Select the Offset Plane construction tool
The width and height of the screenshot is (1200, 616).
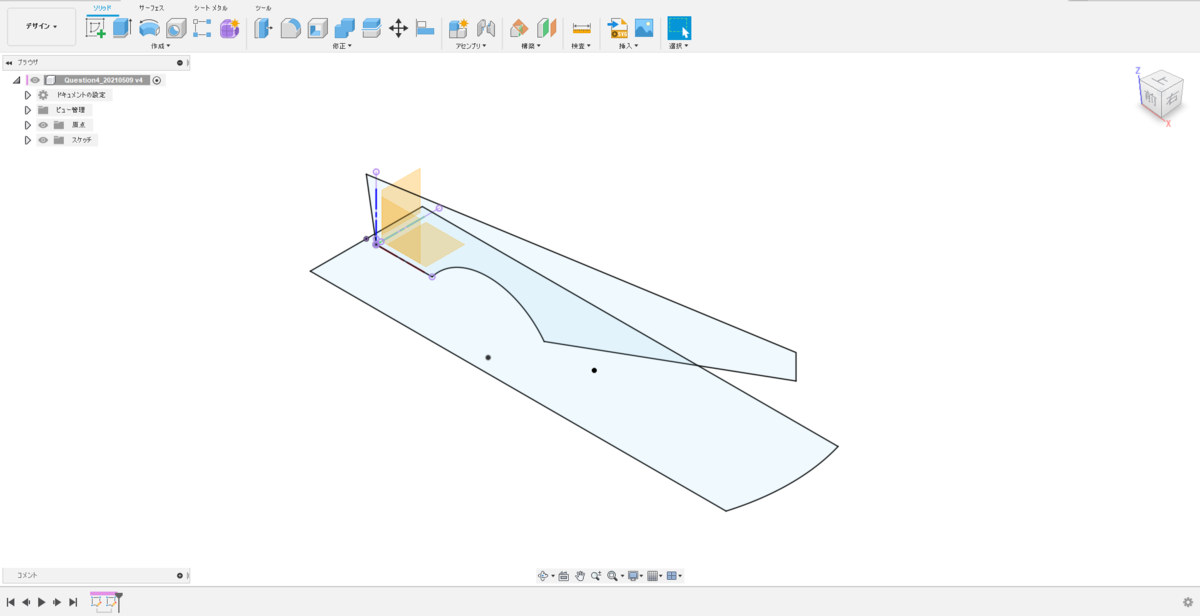pyautogui.click(x=520, y=28)
